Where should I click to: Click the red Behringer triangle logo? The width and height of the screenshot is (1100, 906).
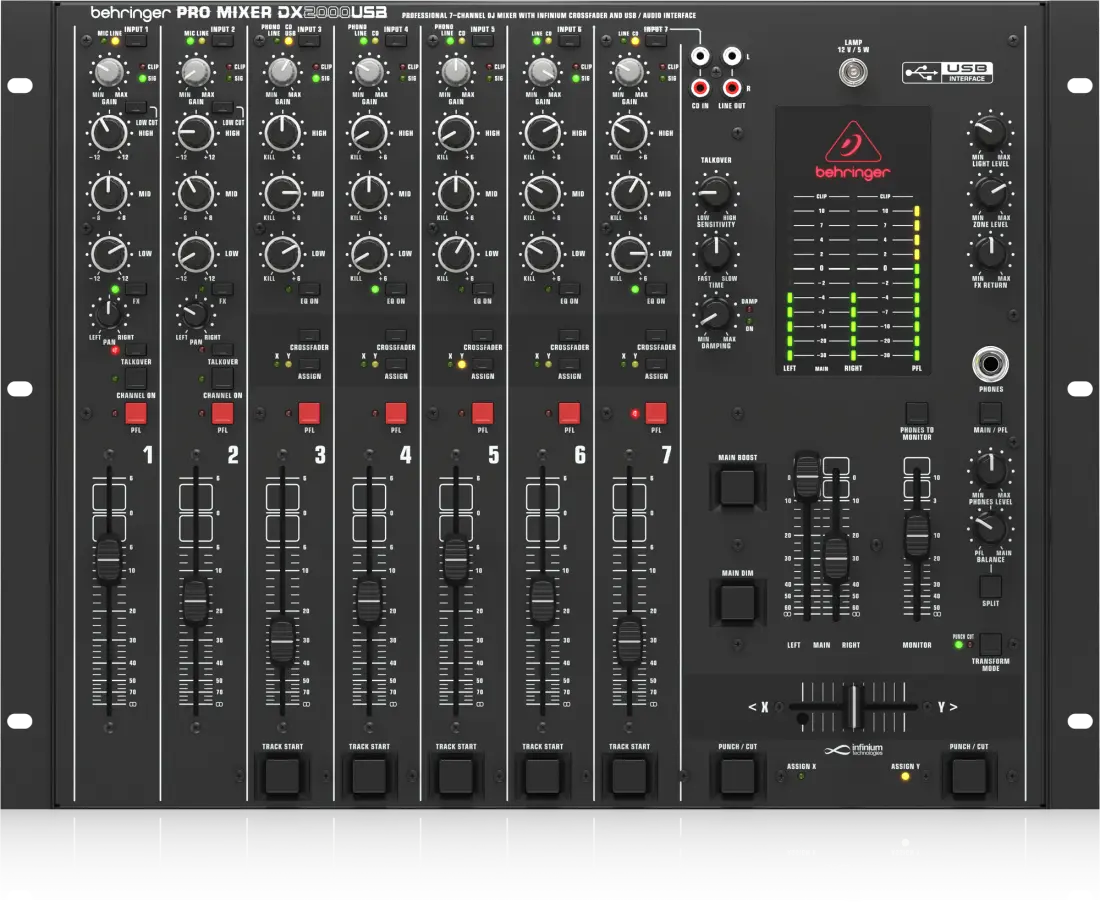pos(853,141)
